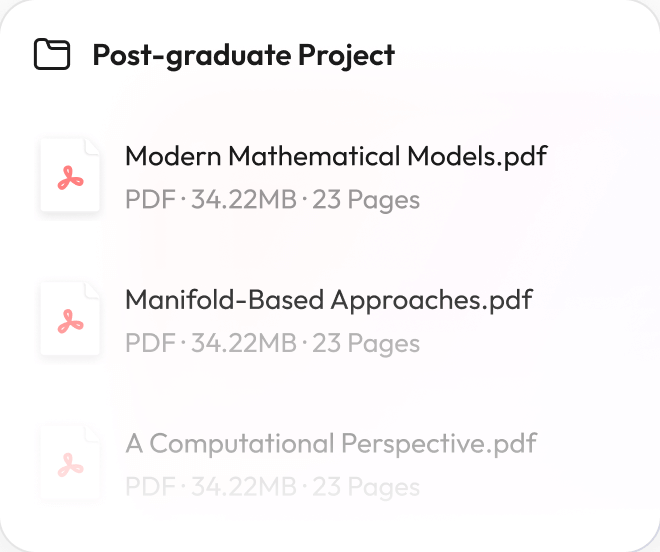Open the A Computational Perspective.pdf file name

point(331,443)
